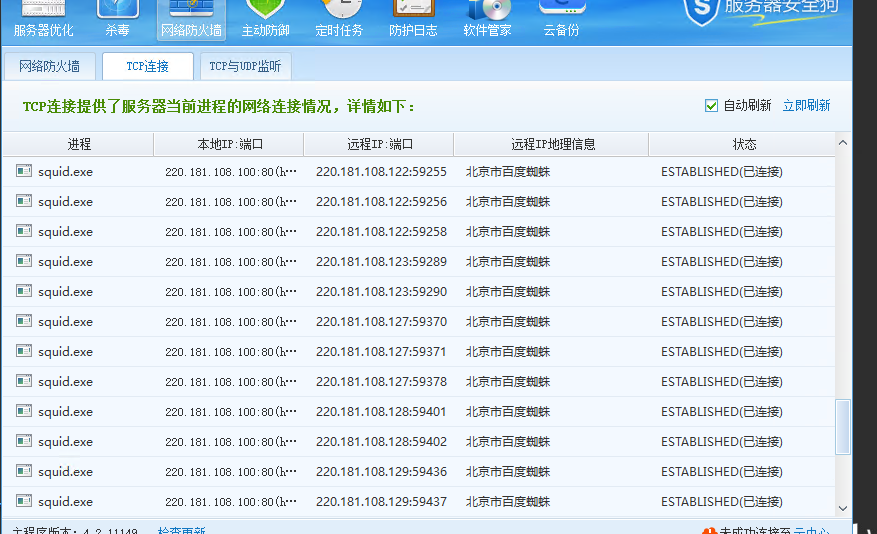Open the 杀毒 antivirus section
The image size is (877, 534).
117,20
